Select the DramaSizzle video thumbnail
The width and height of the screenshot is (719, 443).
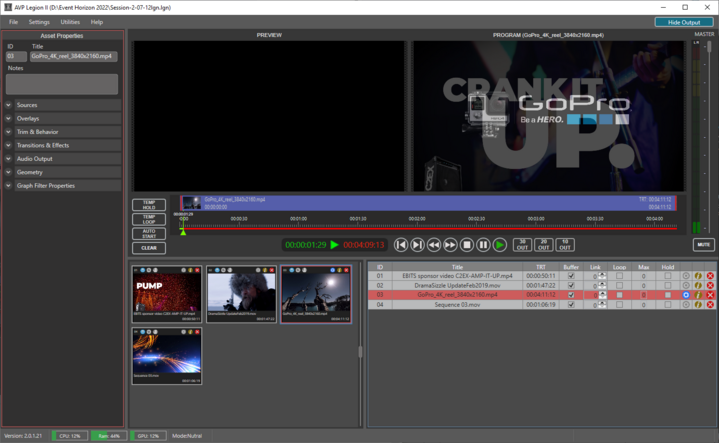(241, 293)
